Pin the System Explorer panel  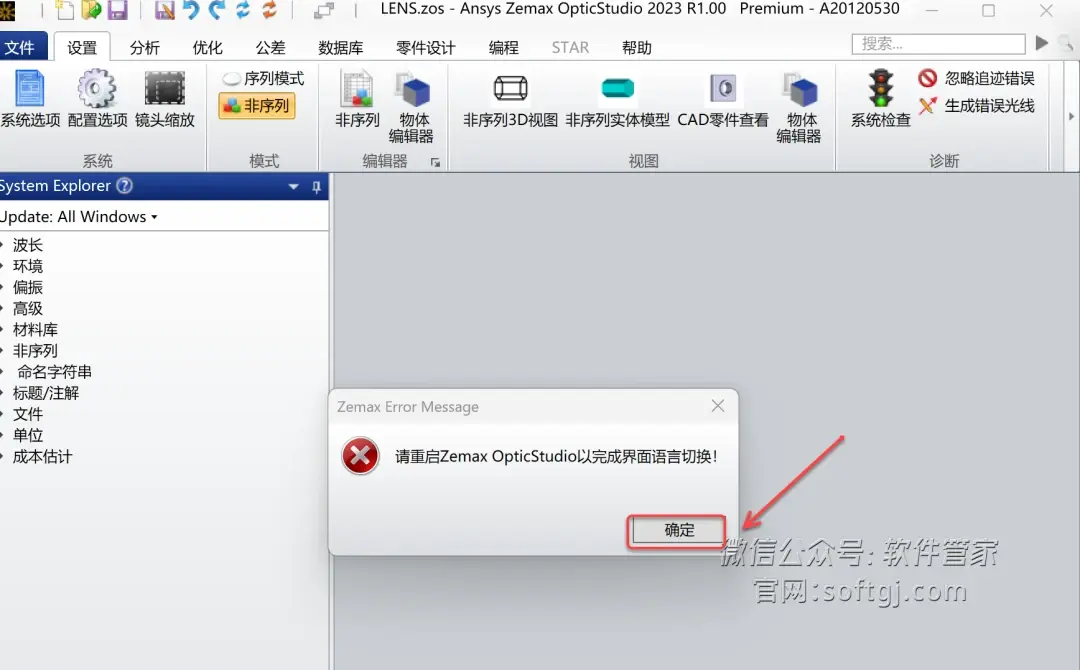(316, 187)
